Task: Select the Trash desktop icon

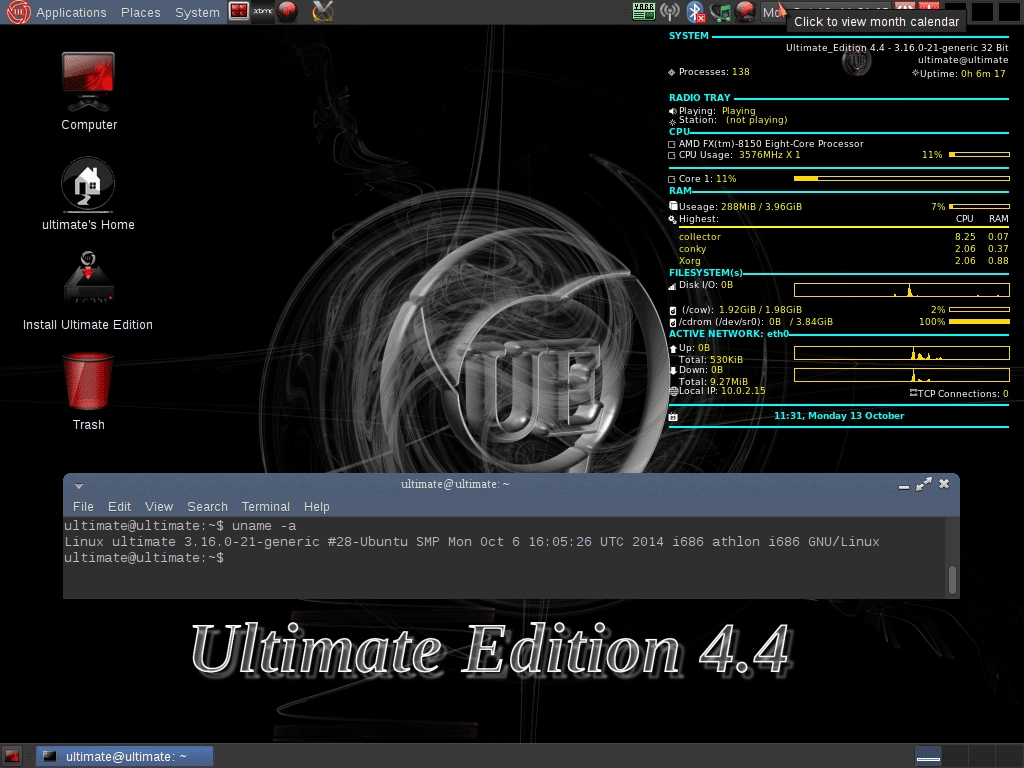Action: click(x=88, y=392)
